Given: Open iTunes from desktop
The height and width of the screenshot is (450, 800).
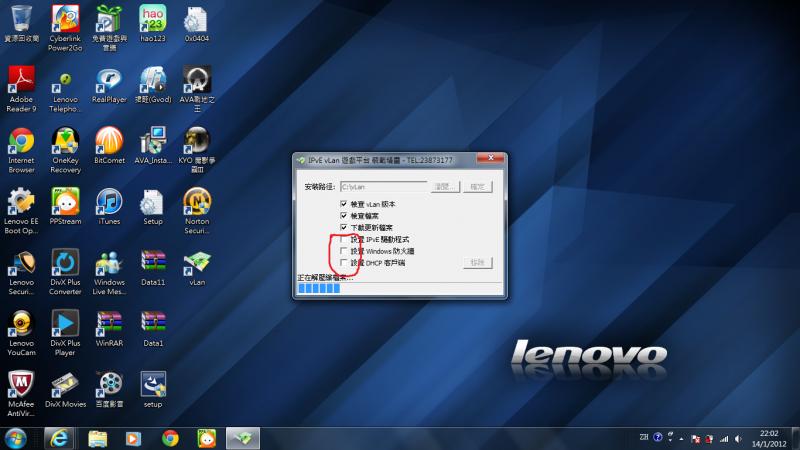Looking at the screenshot, I should [x=109, y=206].
